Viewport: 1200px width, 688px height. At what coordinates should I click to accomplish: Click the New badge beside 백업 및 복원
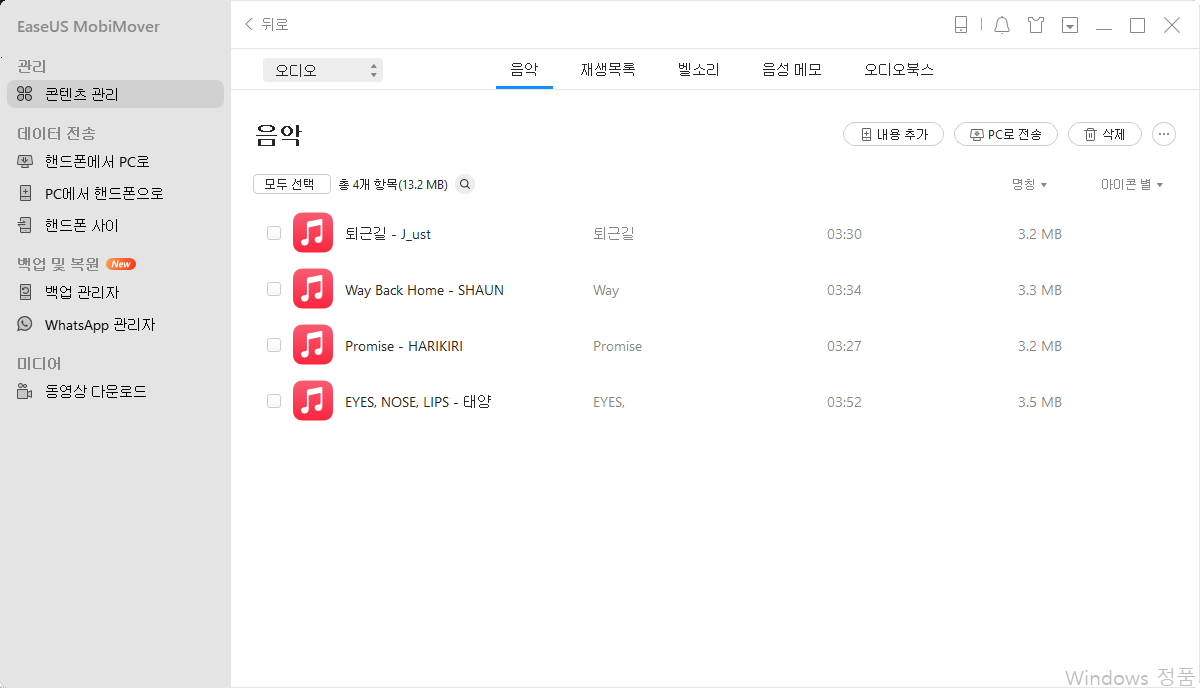121,264
